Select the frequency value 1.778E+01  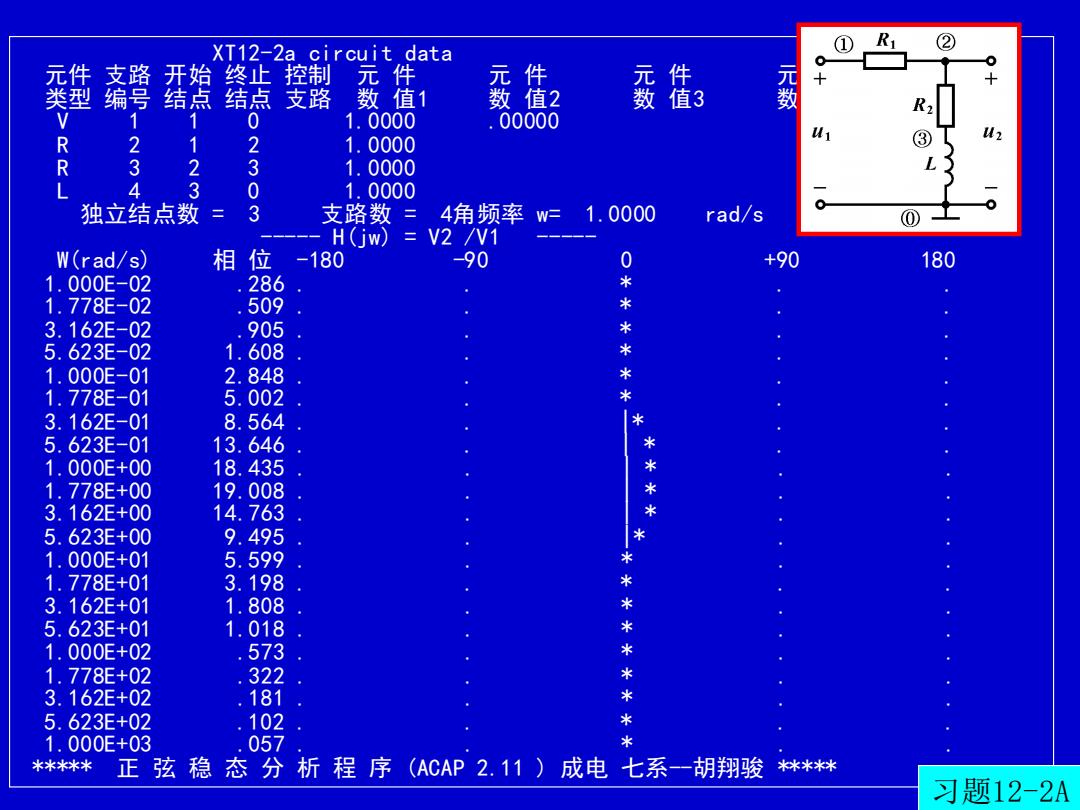click(98, 583)
